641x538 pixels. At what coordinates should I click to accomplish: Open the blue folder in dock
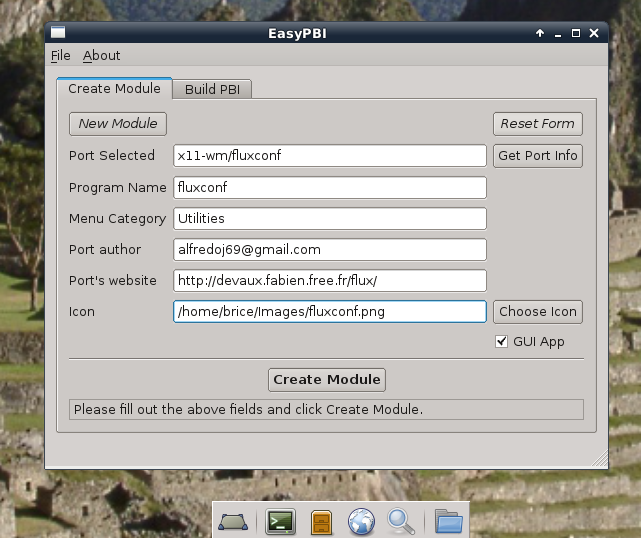point(449,521)
